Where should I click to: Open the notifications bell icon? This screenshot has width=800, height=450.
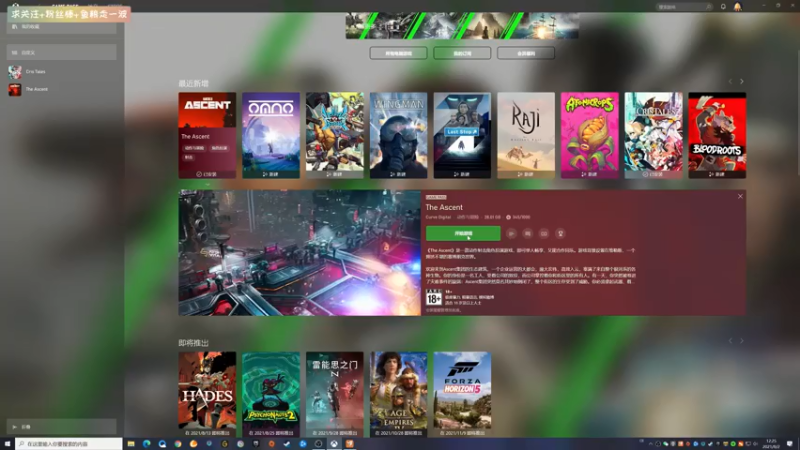pyautogui.click(x=723, y=7)
